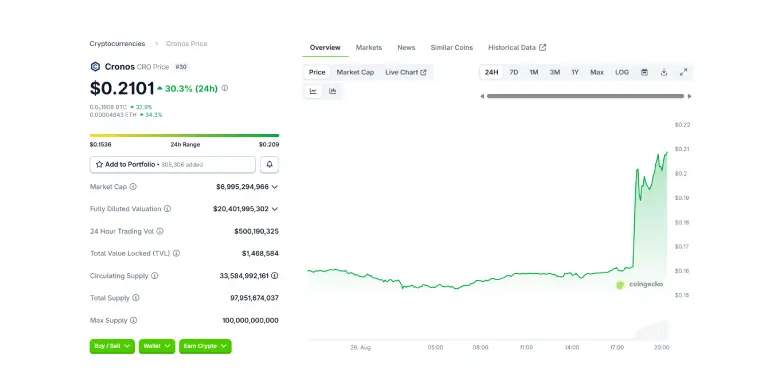Click the mini navigator area below chart
This screenshot has width=783, height=388.
pyautogui.click(x=488, y=331)
